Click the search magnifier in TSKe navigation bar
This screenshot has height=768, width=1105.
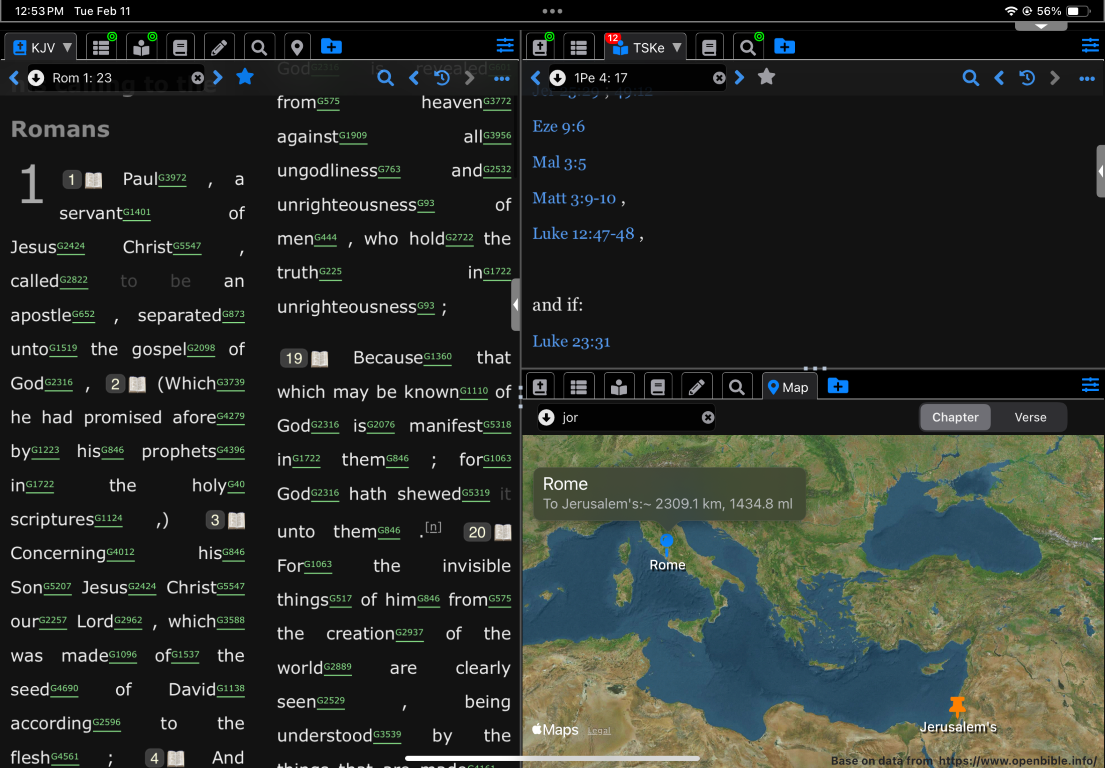pos(970,78)
